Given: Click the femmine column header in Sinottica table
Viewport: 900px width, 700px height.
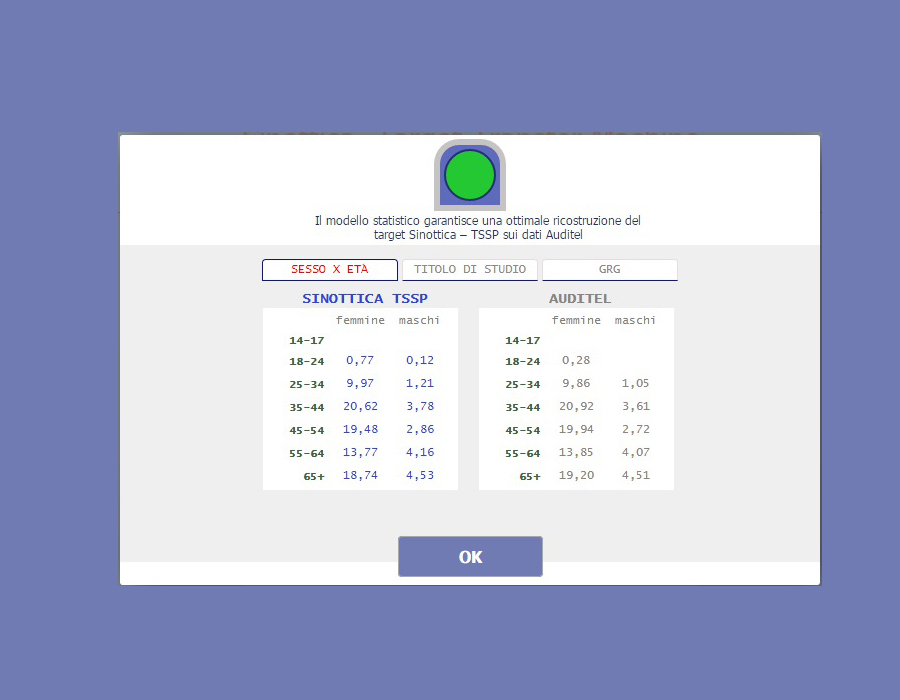Looking at the screenshot, I should [x=360, y=320].
